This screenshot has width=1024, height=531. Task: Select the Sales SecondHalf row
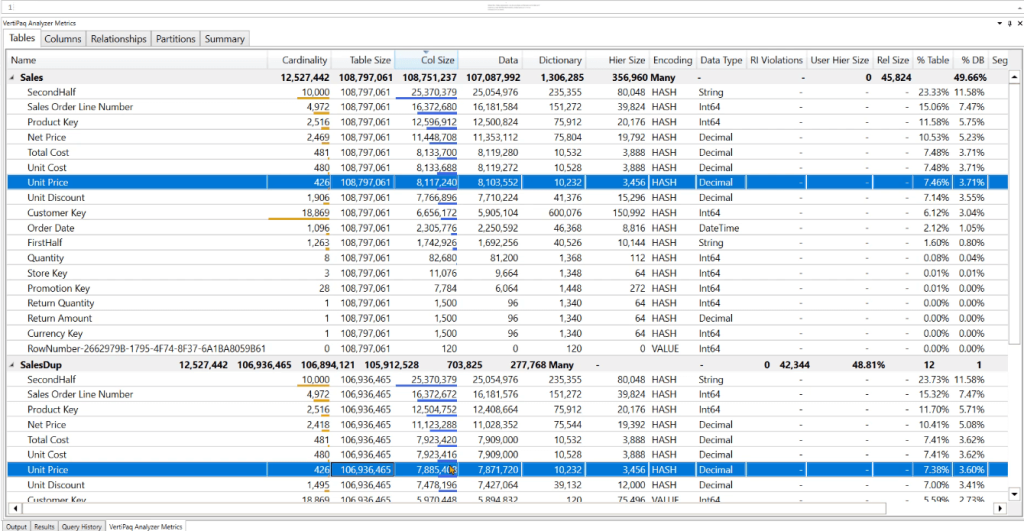(507, 92)
